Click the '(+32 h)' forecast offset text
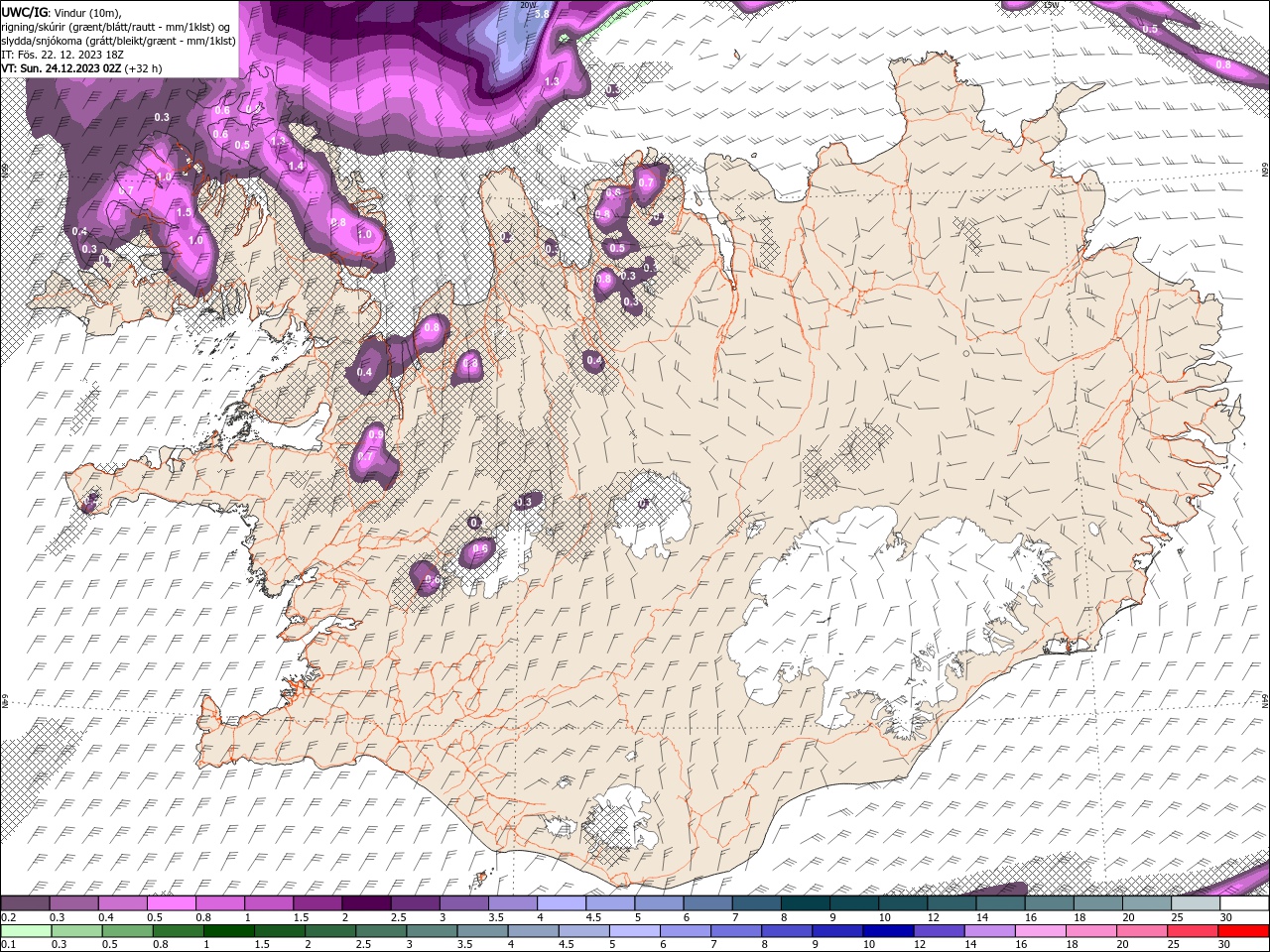The height and width of the screenshot is (952, 1270). pos(144,68)
